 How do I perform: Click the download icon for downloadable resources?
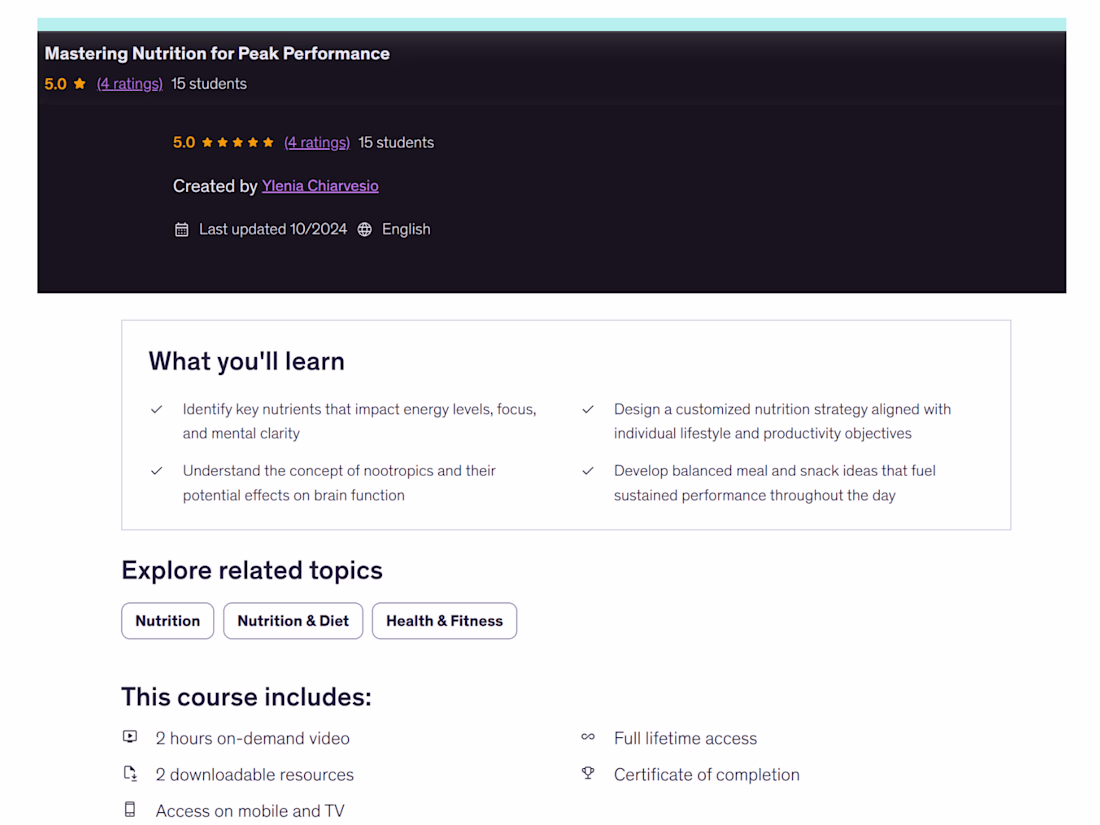click(x=130, y=773)
